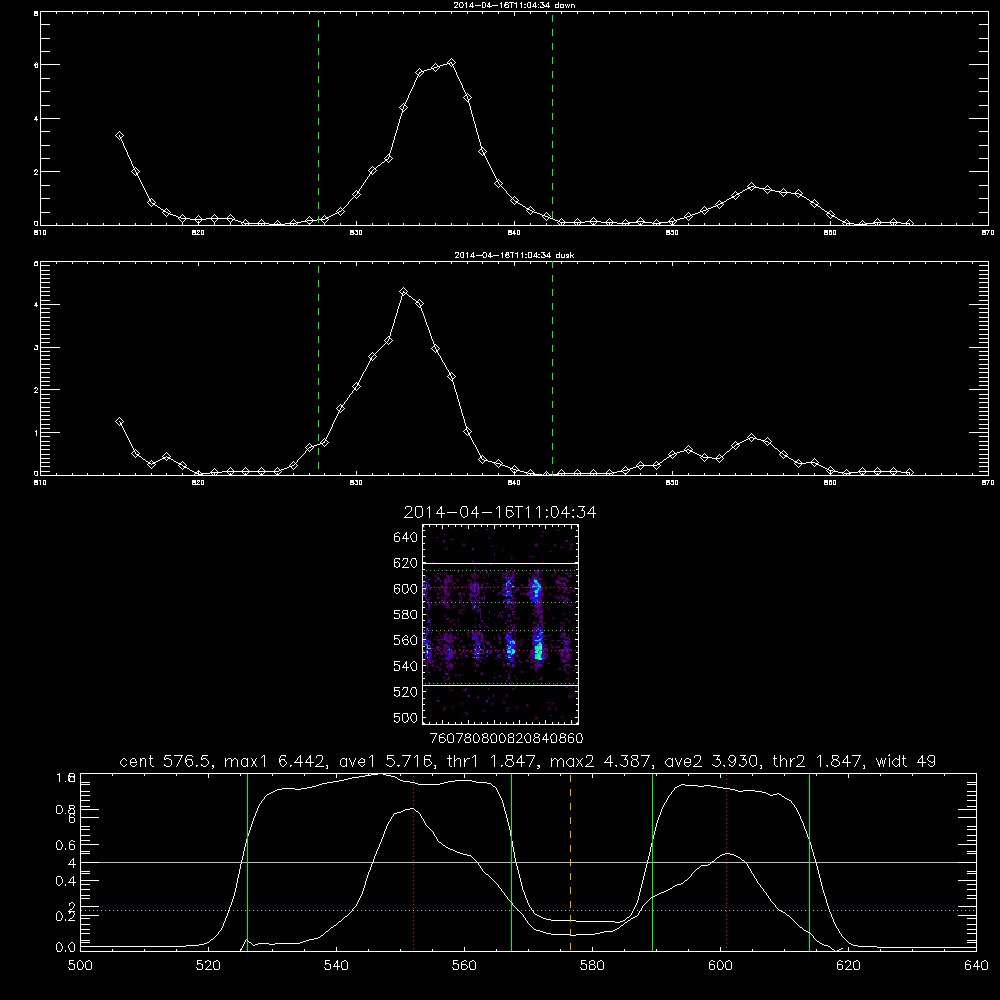Click the red dotted line near 601 in bottom plot

[726, 861]
